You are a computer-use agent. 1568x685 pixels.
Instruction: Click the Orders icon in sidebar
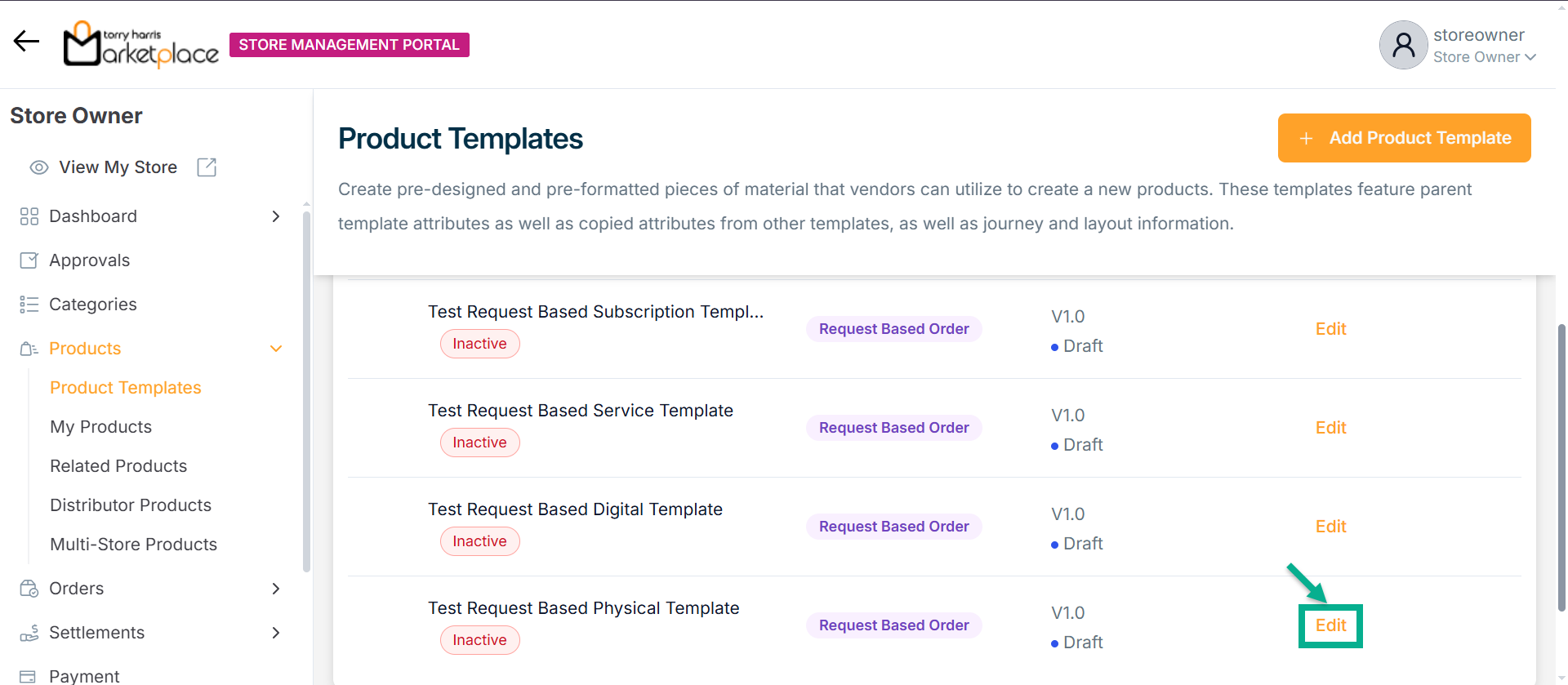coord(29,589)
